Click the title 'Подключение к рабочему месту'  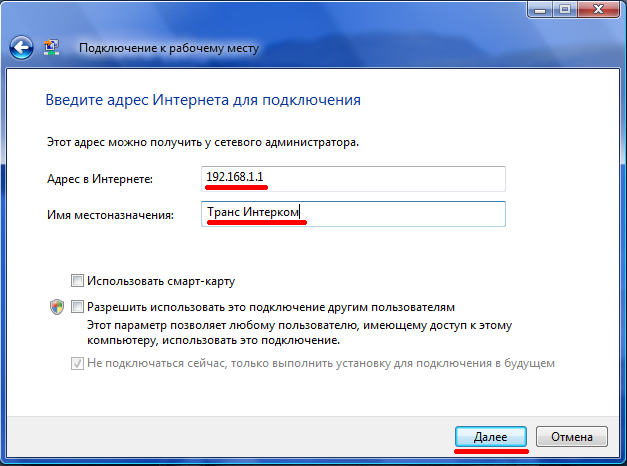(x=169, y=48)
